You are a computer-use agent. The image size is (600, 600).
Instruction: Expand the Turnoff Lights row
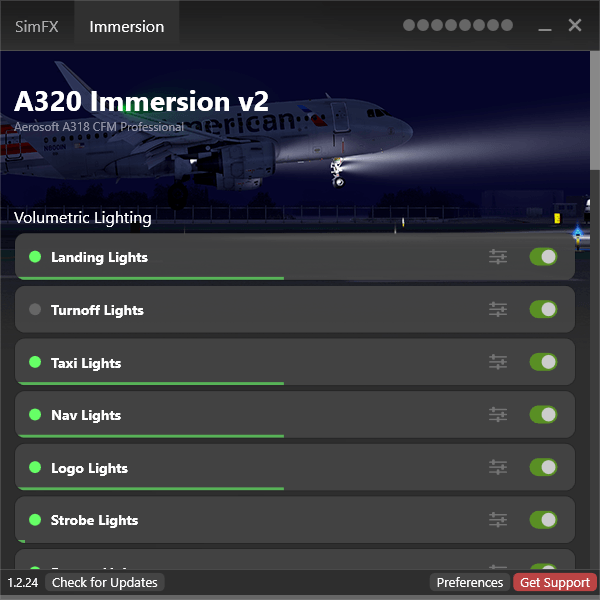point(250,310)
